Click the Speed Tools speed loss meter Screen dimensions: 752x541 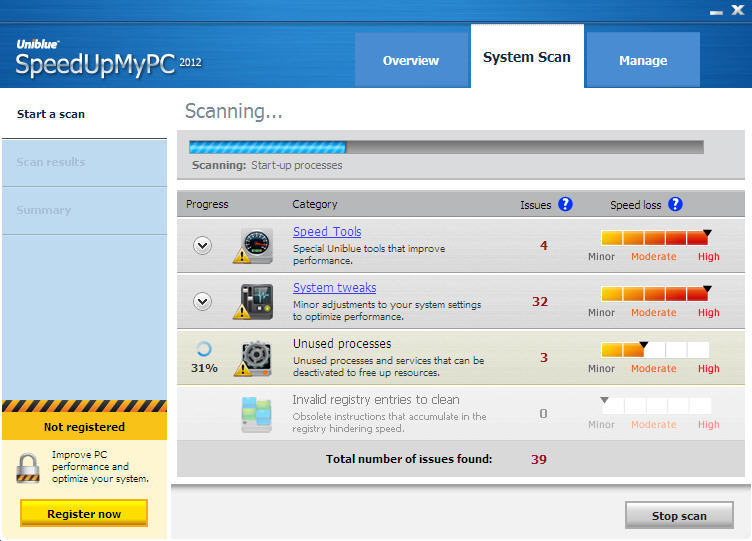click(654, 238)
